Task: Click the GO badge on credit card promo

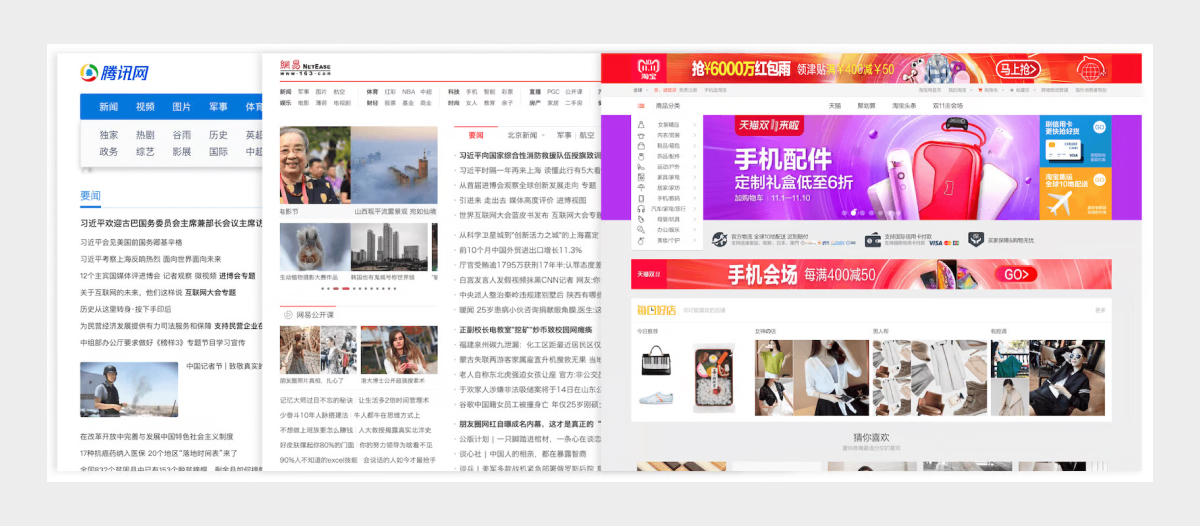Action: coord(1099,127)
